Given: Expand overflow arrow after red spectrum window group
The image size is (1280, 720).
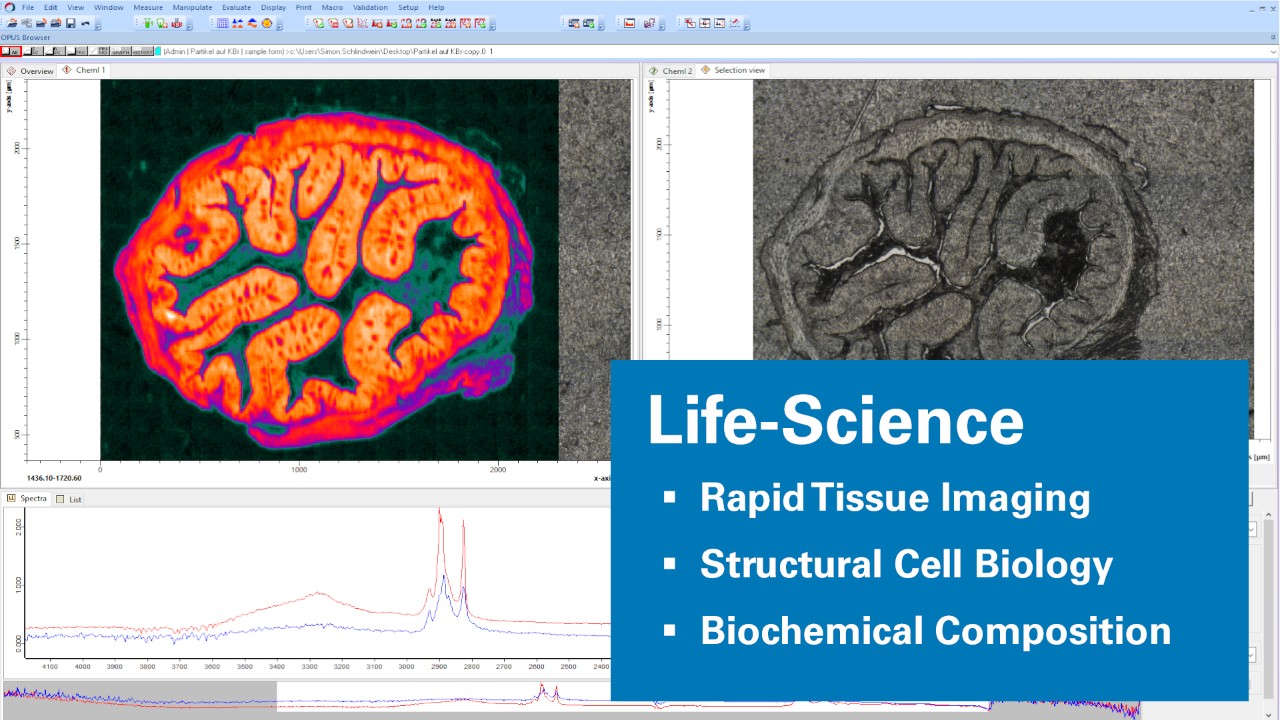Looking at the screenshot, I should tap(662, 26).
